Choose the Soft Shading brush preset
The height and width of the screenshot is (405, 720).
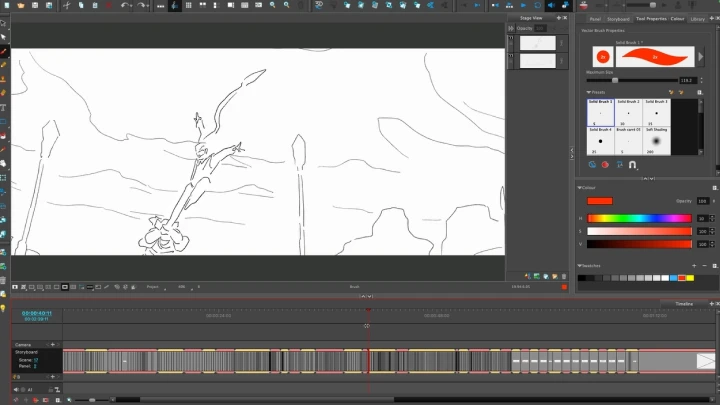pyautogui.click(x=656, y=140)
